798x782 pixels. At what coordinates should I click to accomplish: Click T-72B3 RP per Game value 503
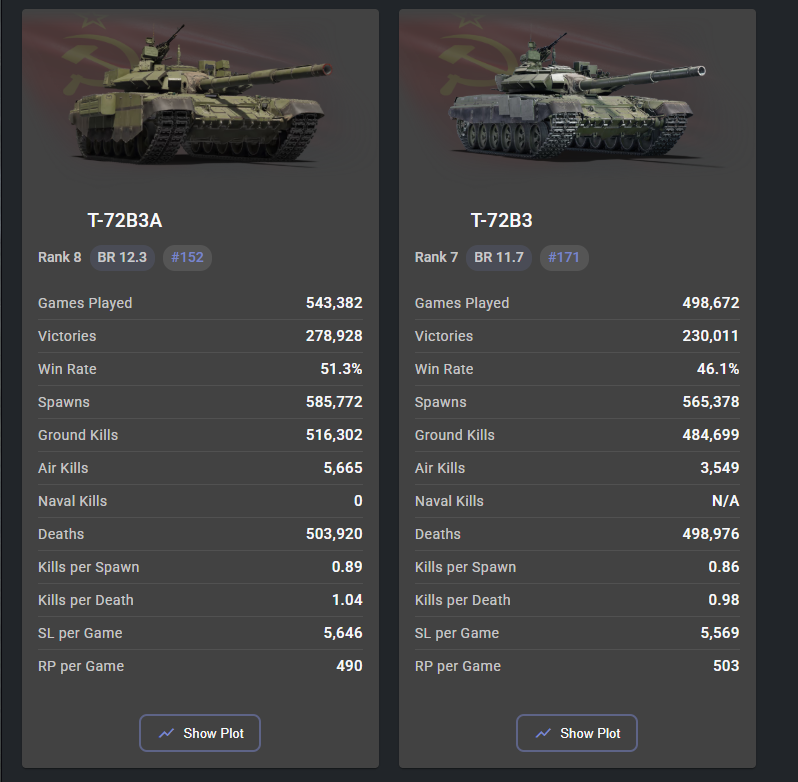click(x=726, y=666)
